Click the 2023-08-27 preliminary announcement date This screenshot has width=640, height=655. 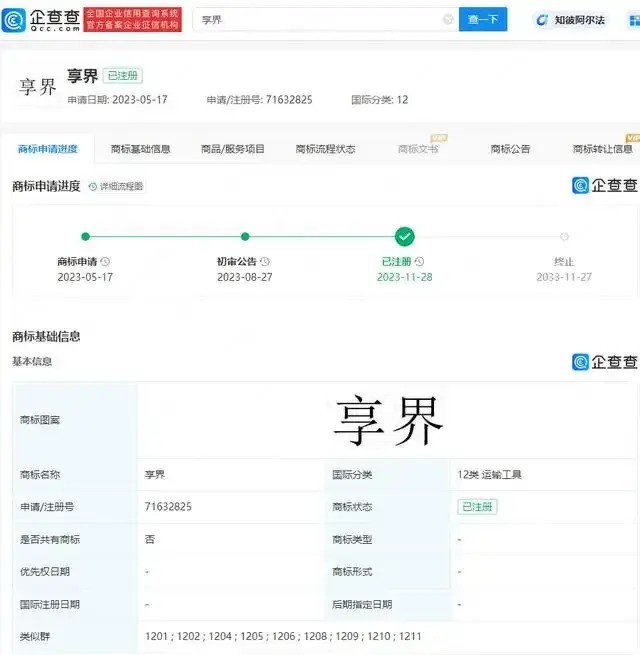coord(245,277)
